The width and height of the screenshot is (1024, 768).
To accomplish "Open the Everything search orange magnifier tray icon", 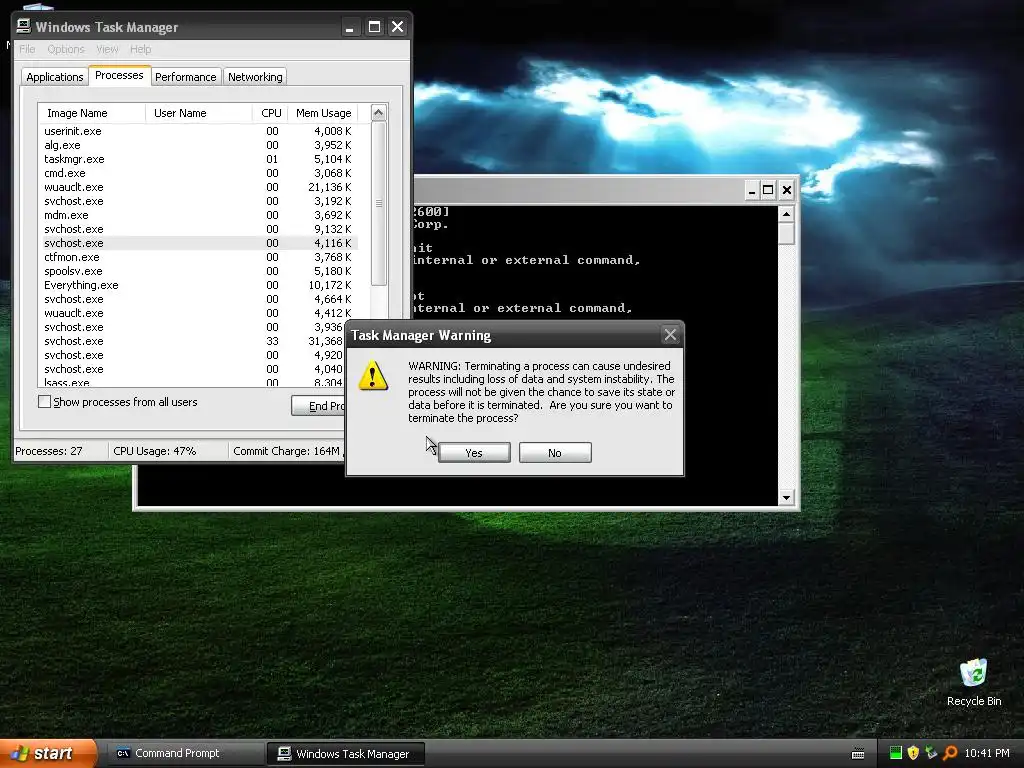I will [x=950, y=753].
